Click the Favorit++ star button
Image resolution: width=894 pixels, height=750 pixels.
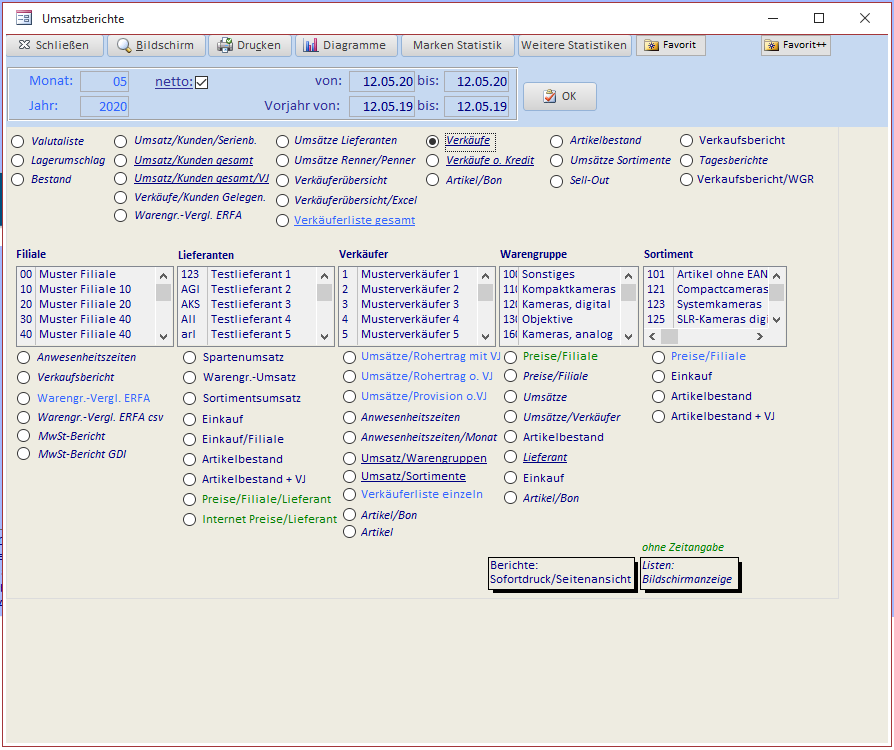795,45
